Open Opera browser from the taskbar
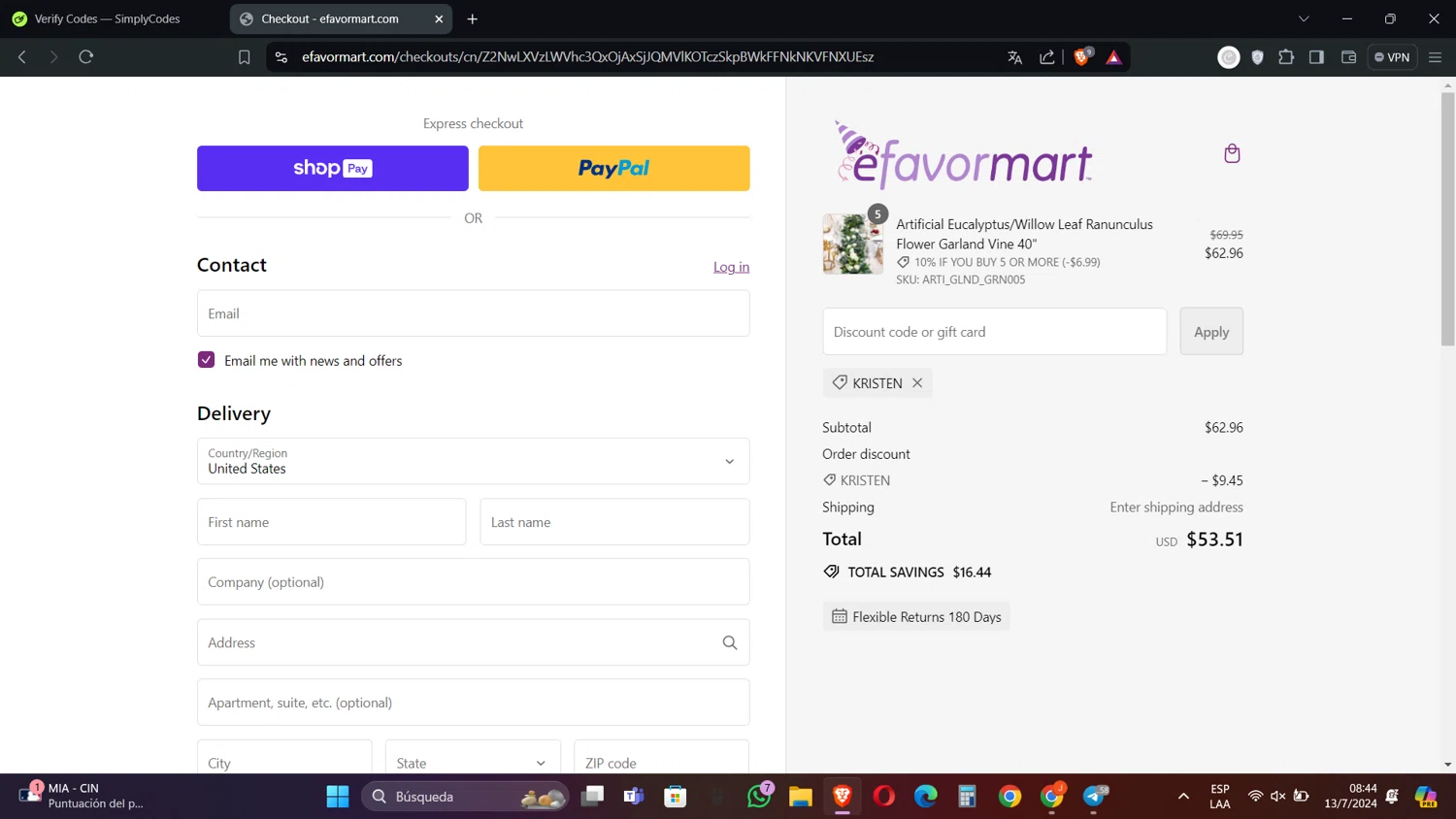 coord(884,797)
